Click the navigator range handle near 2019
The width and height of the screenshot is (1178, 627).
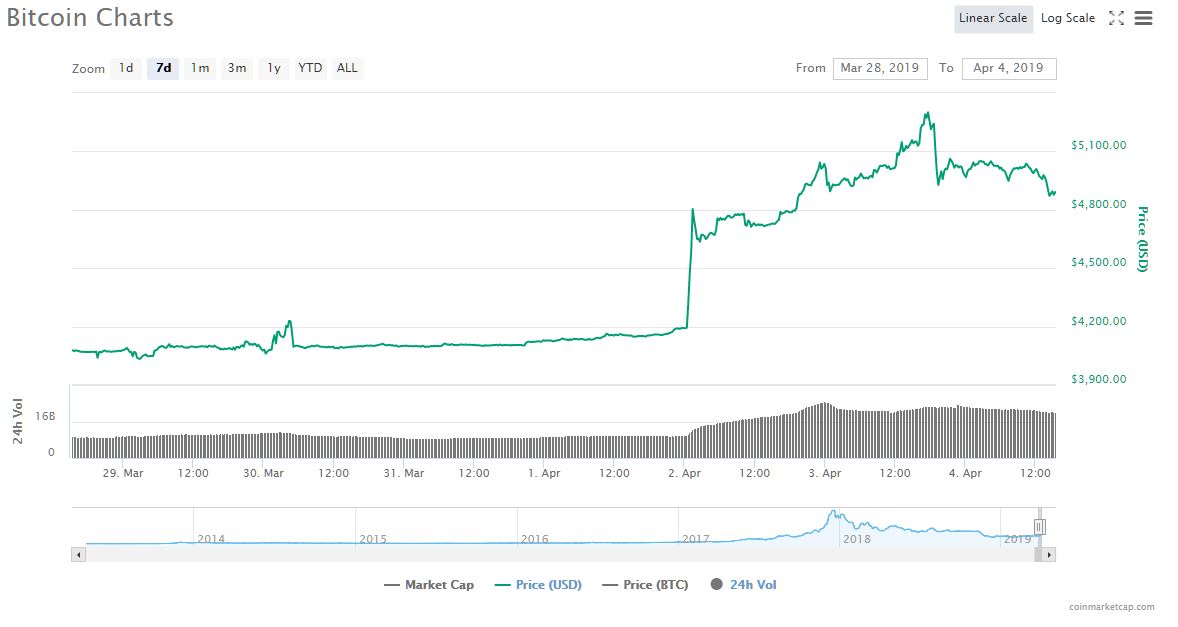(x=1040, y=526)
